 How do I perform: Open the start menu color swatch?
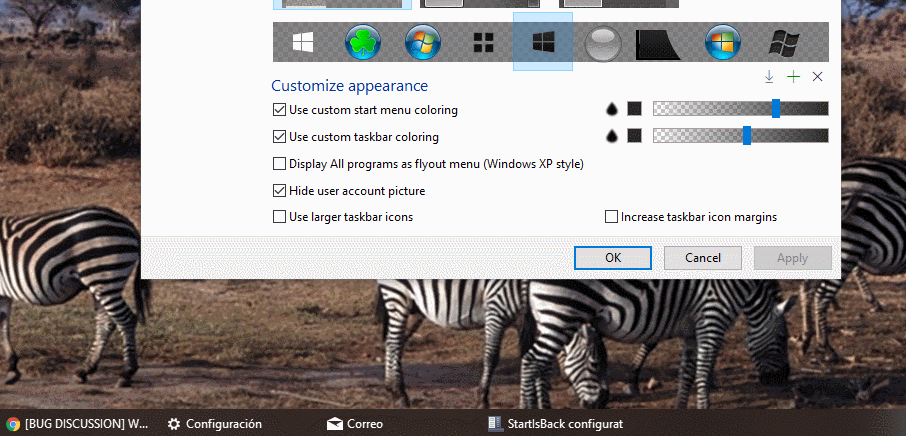tap(634, 109)
